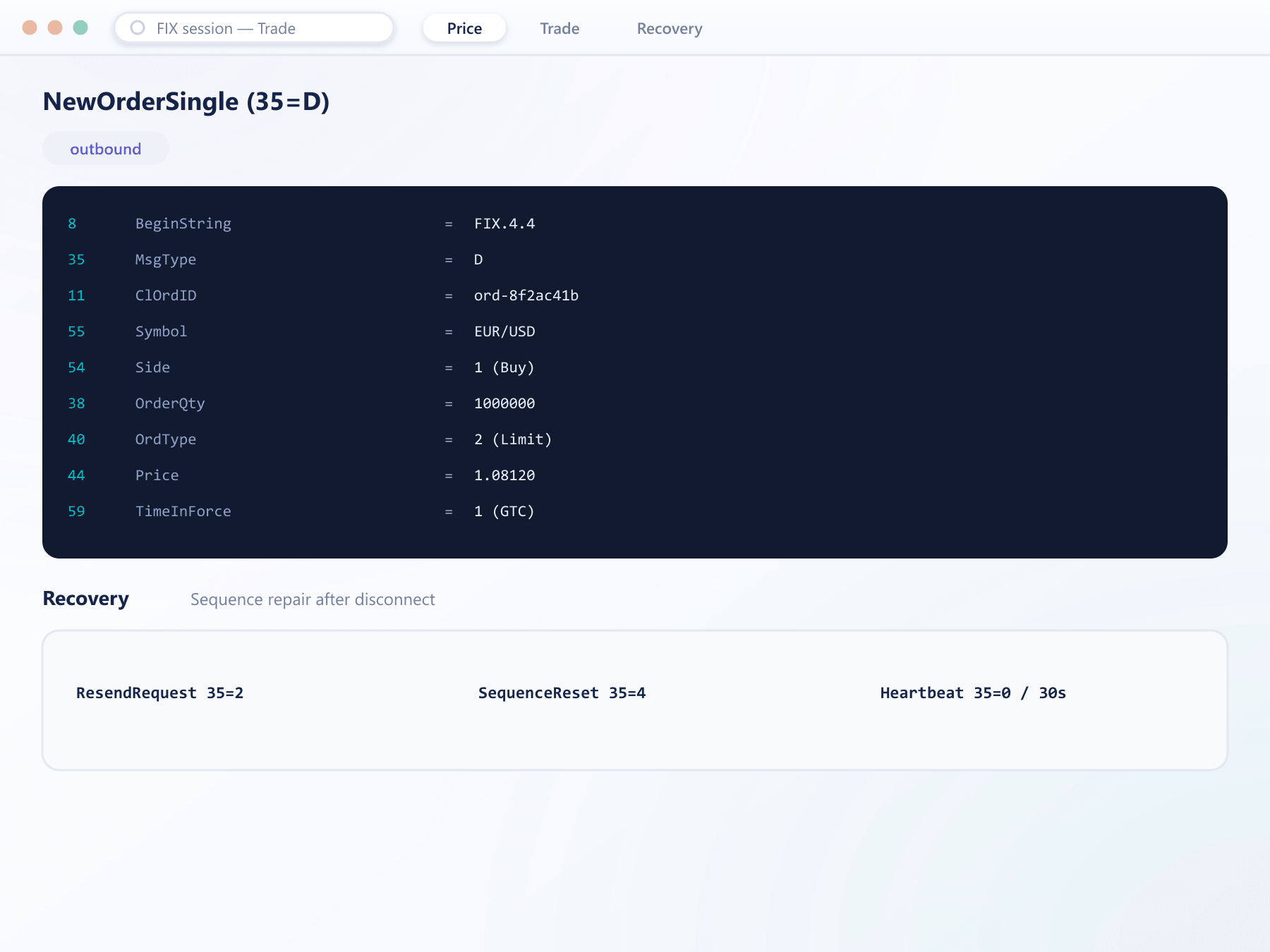1270x952 pixels.
Task: Select the 1 (Buy) value
Action: click(504, 367)
